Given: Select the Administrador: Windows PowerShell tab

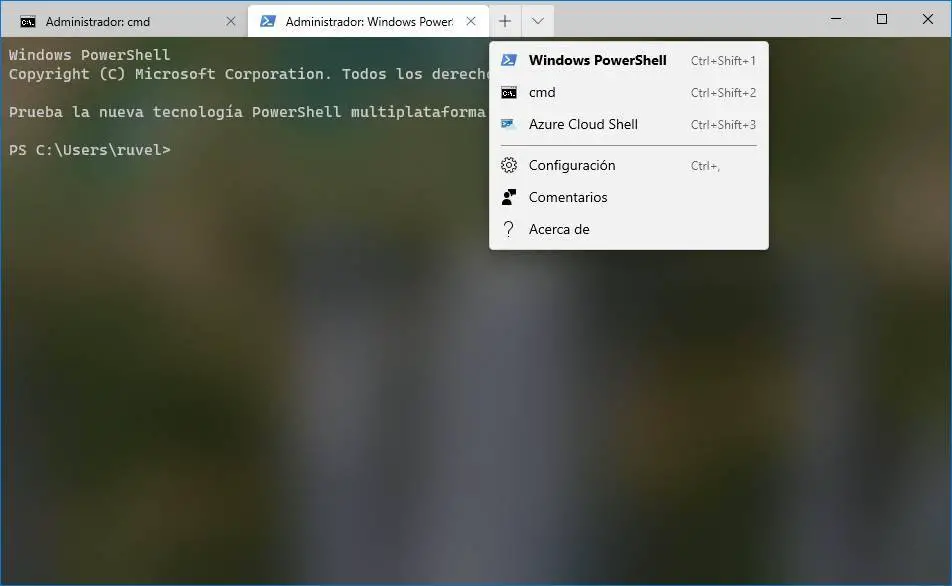Looking at the screenshot, I should [x=368, y=21].
